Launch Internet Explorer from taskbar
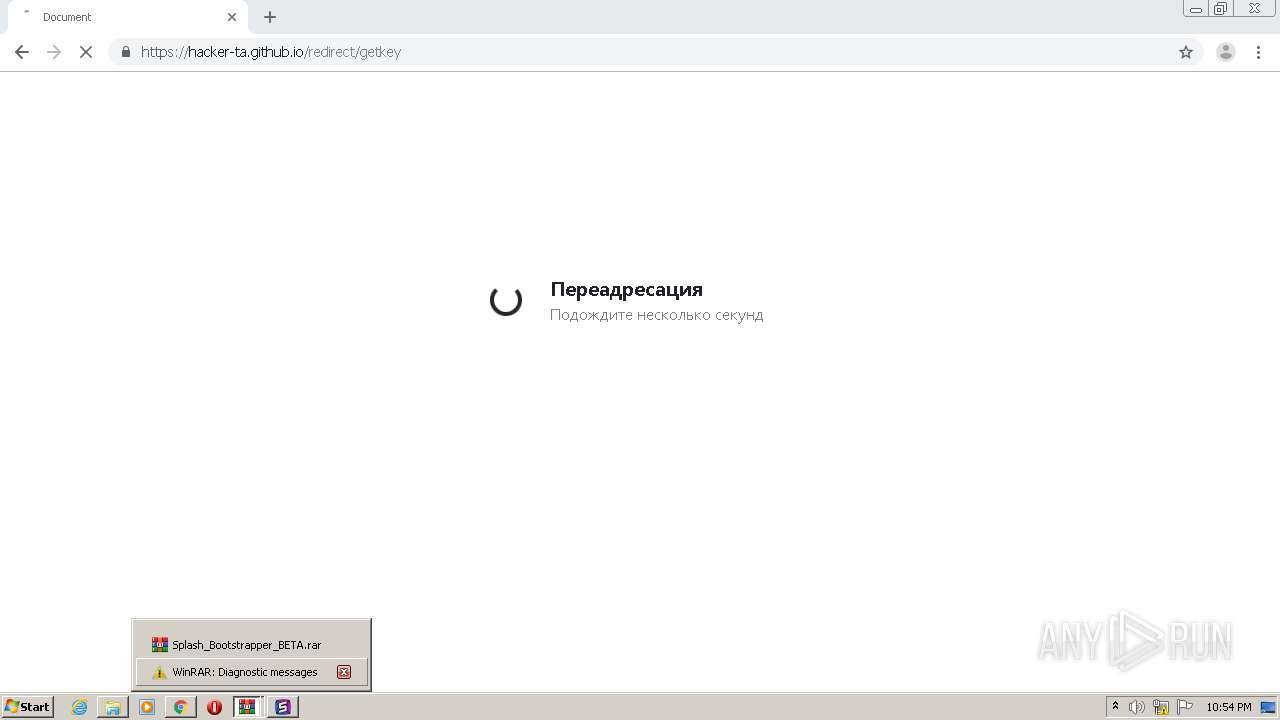Screen dimensions: 1280x720 point(79,707)
